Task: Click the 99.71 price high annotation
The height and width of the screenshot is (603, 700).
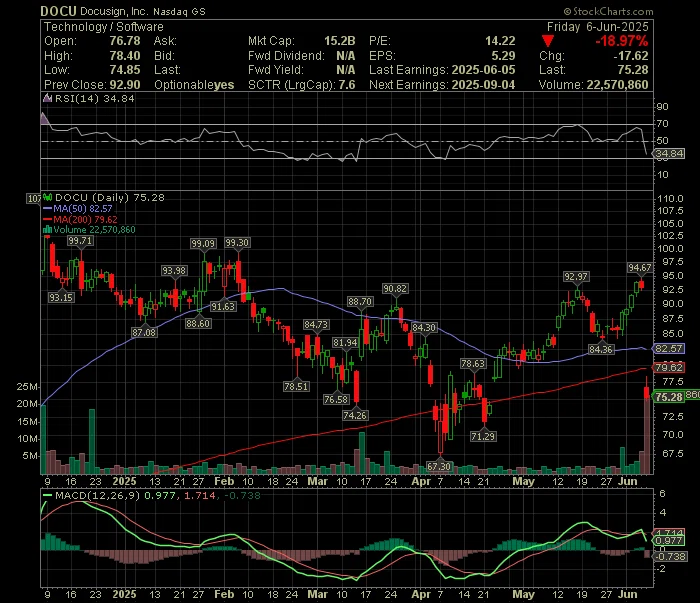Action: pyautogui.click(x=80, y=241)
